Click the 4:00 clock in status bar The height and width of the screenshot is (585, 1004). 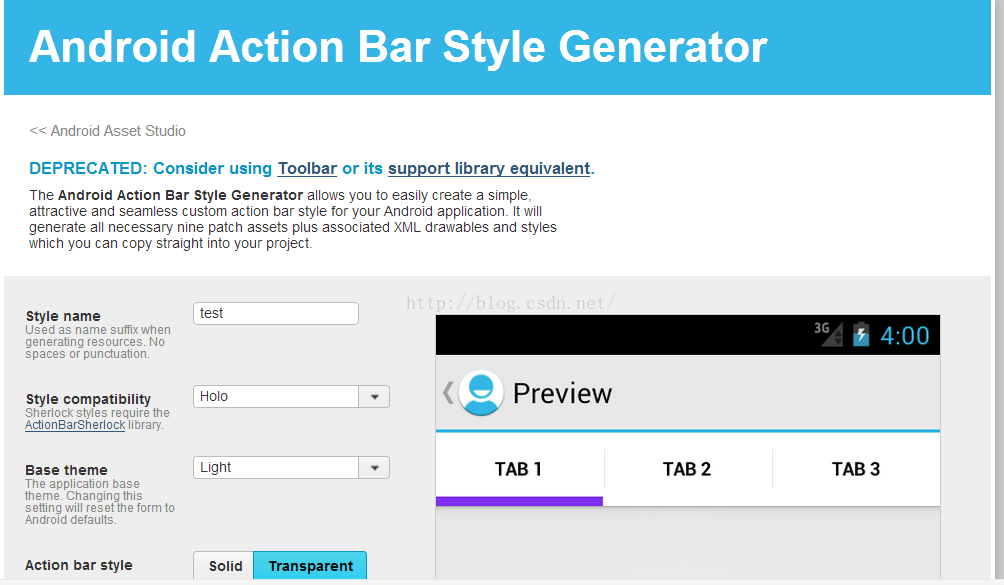click(905, 335)
